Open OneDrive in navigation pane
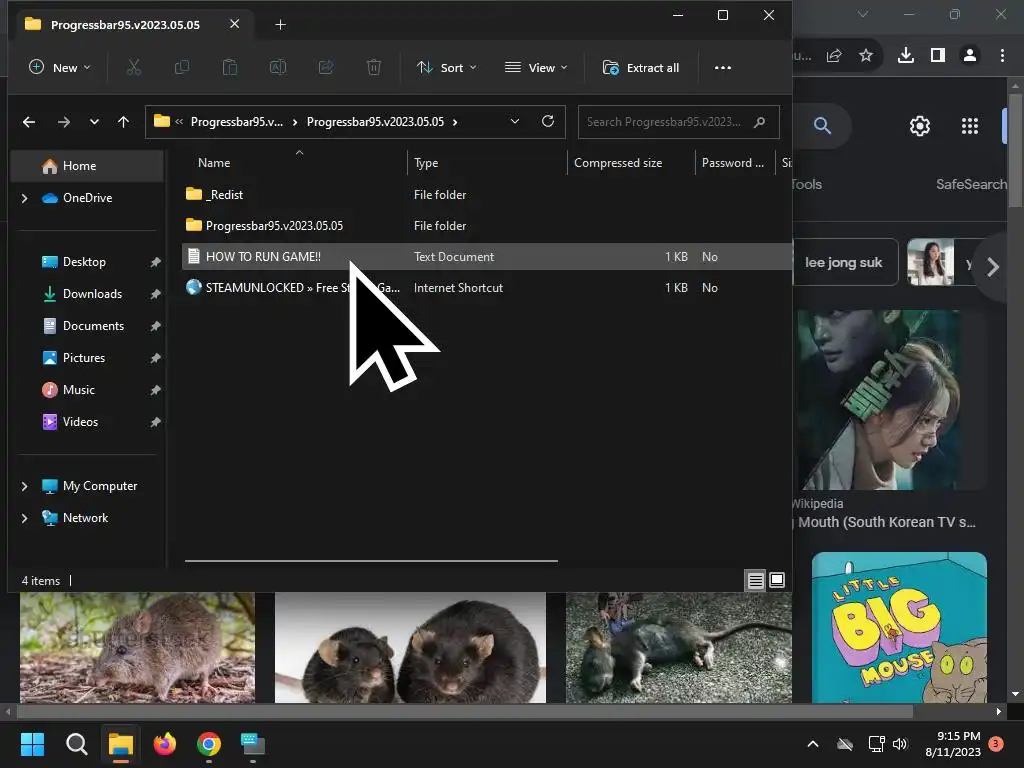 (88, 198)
